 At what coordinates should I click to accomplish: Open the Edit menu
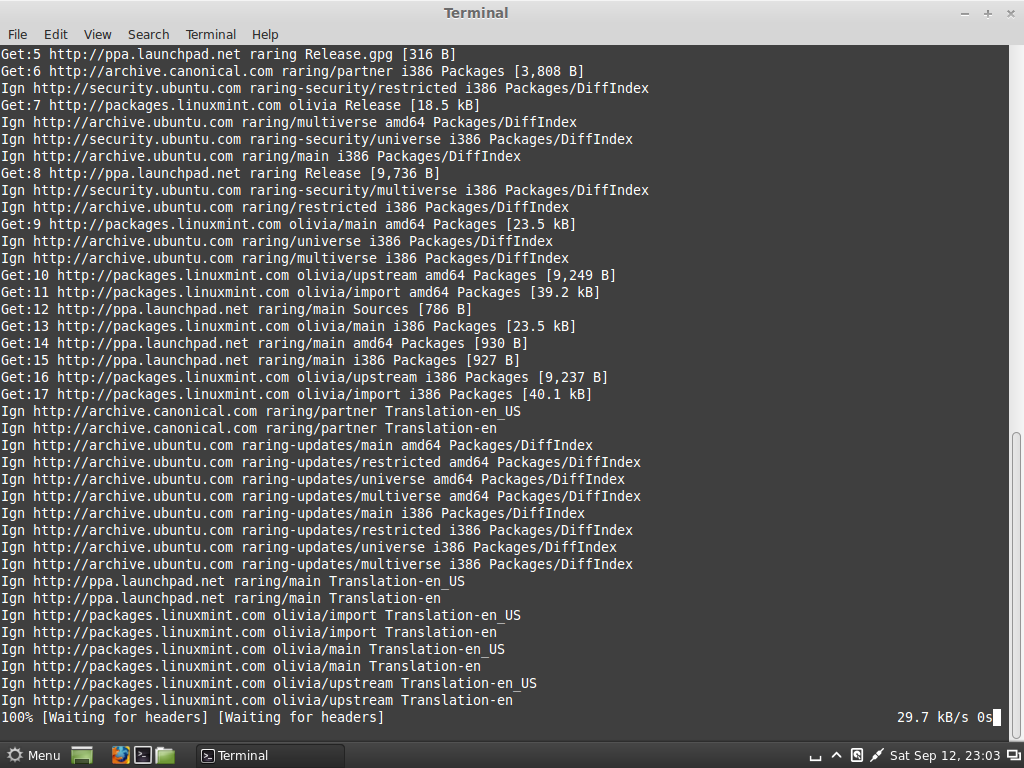point(56,35)
